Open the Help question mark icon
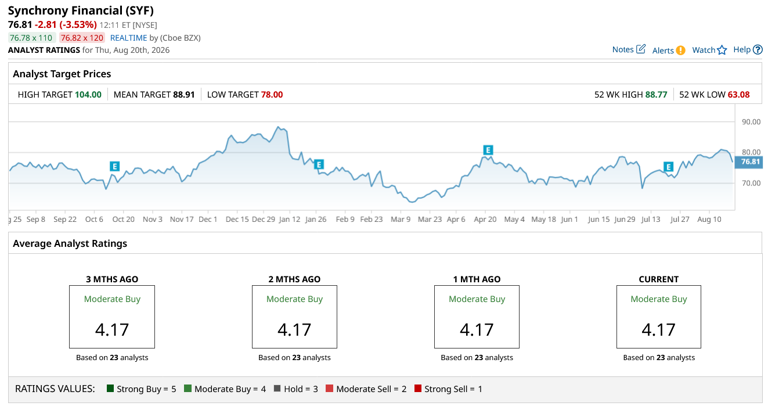Image resolution: width=768 pixels, height=406 pixels. [758, 49]
